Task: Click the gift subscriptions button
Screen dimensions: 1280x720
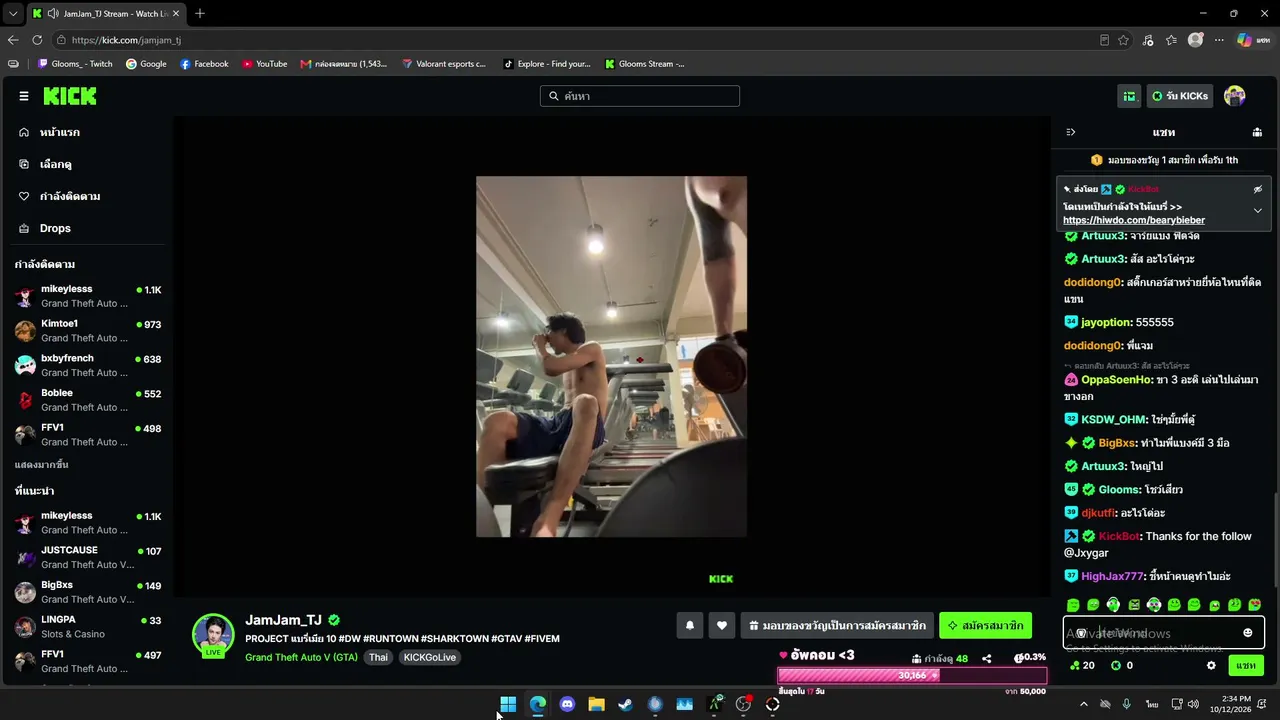Action: (x=837, y=626)
